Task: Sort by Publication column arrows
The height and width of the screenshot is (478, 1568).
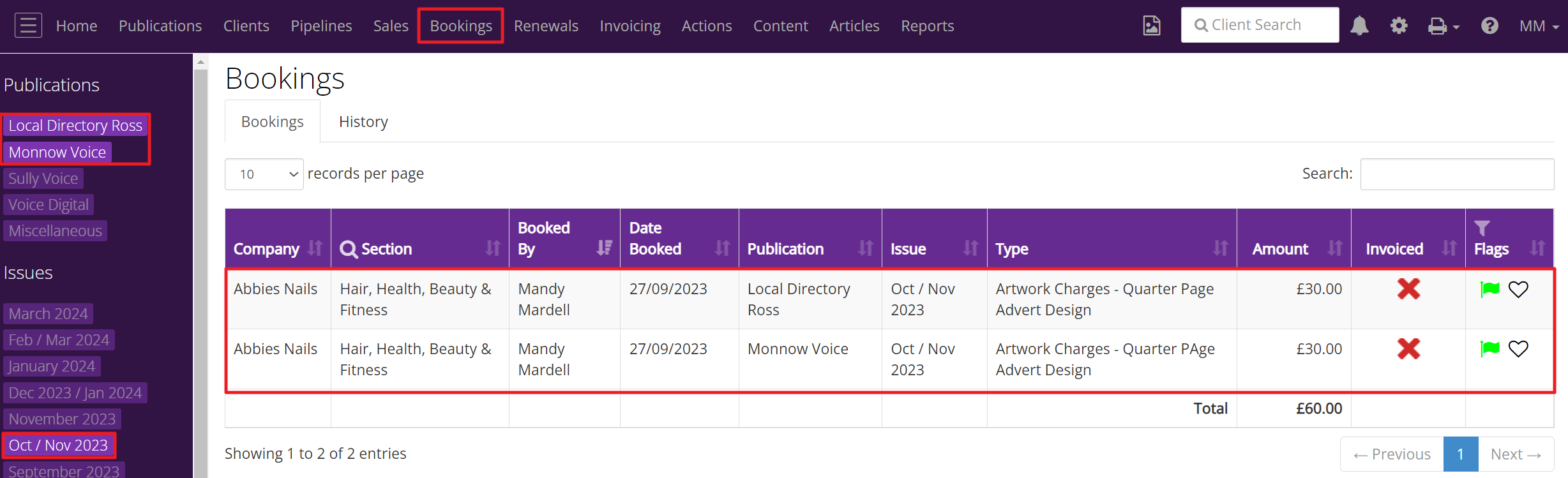Action: [865, 248]
